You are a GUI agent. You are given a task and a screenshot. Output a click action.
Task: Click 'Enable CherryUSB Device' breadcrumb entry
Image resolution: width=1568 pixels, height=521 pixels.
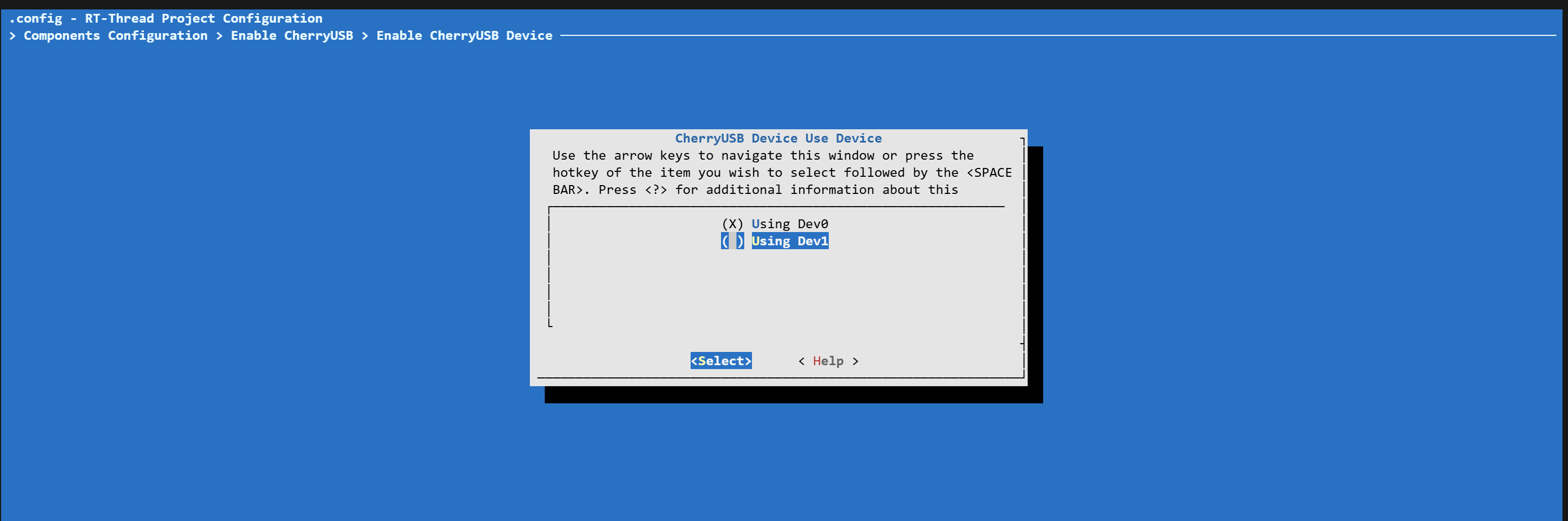(464, 35)
